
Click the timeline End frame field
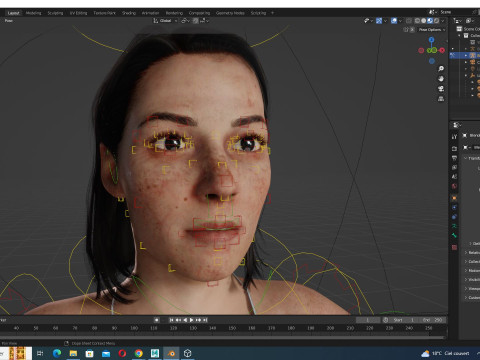[432, 320]
